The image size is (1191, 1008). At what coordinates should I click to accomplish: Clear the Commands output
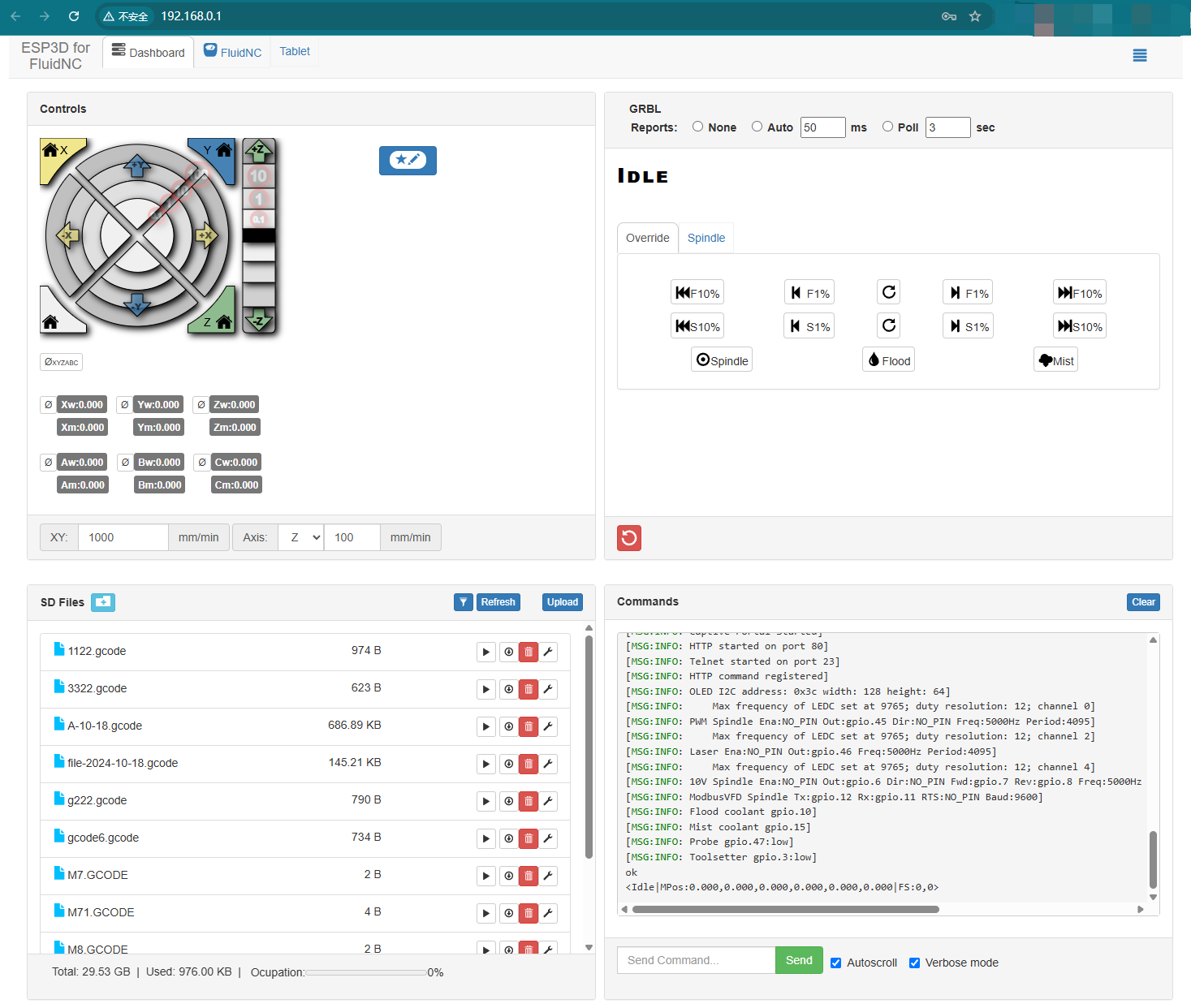[1143, 602]
